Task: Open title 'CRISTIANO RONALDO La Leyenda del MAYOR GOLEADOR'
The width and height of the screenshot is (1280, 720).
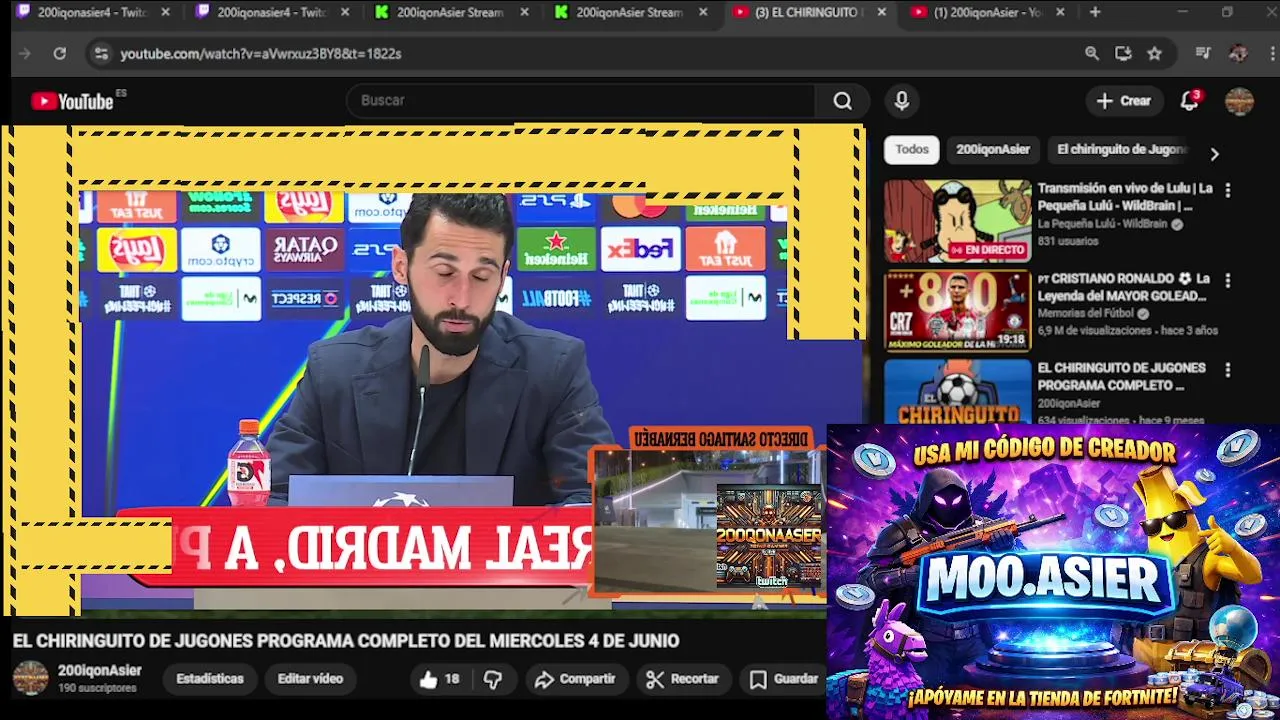Action: 1125,287
